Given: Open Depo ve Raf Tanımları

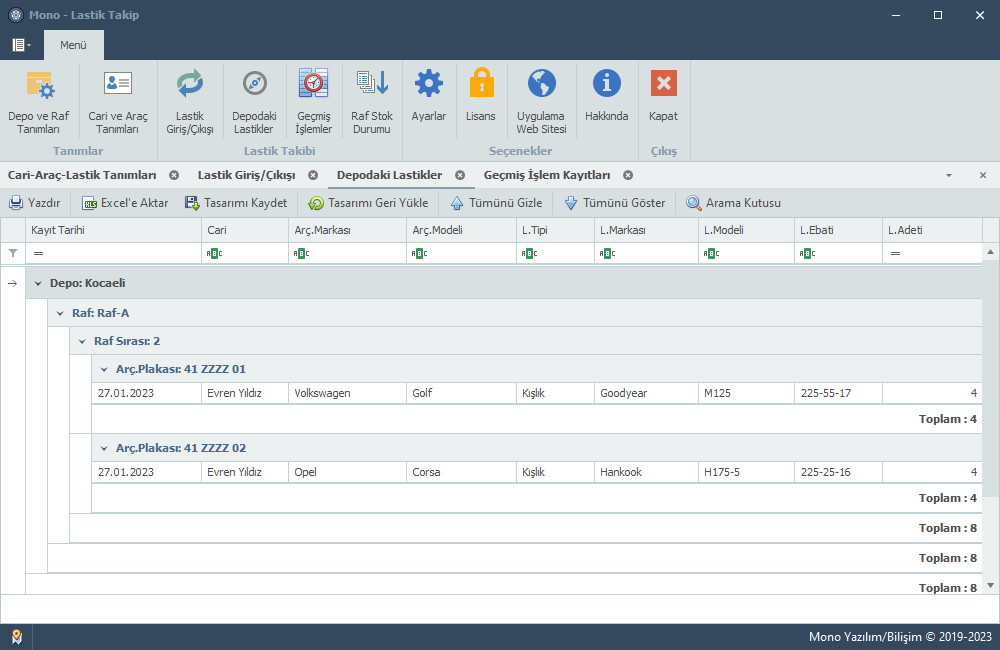Looking at the screenshot, I should (39, 100).
